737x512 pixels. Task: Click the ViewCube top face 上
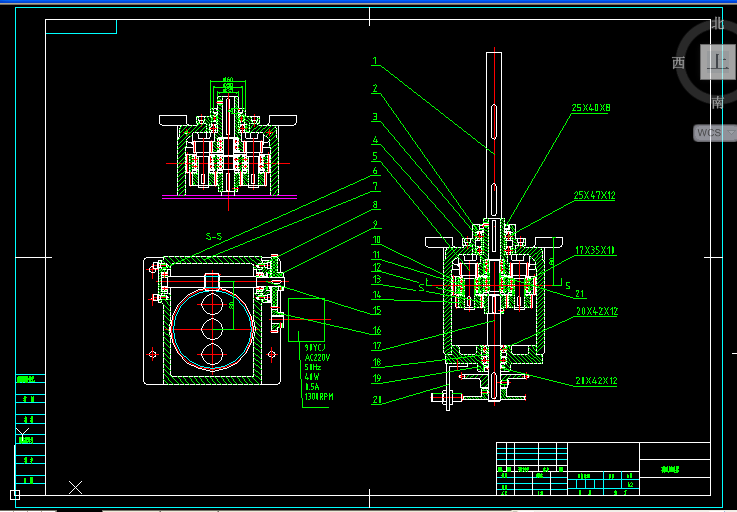[717, 62]
